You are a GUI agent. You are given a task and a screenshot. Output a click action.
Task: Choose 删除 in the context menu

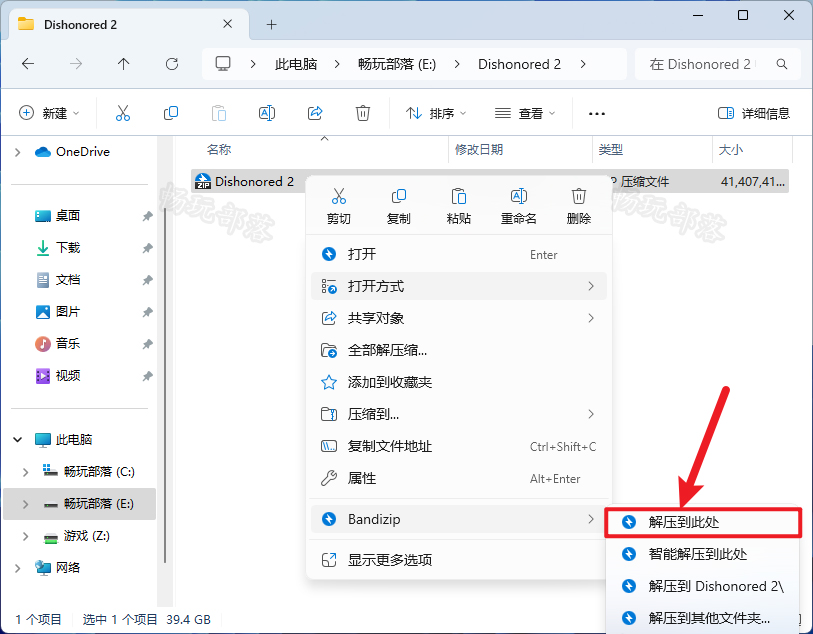[579, 206]
